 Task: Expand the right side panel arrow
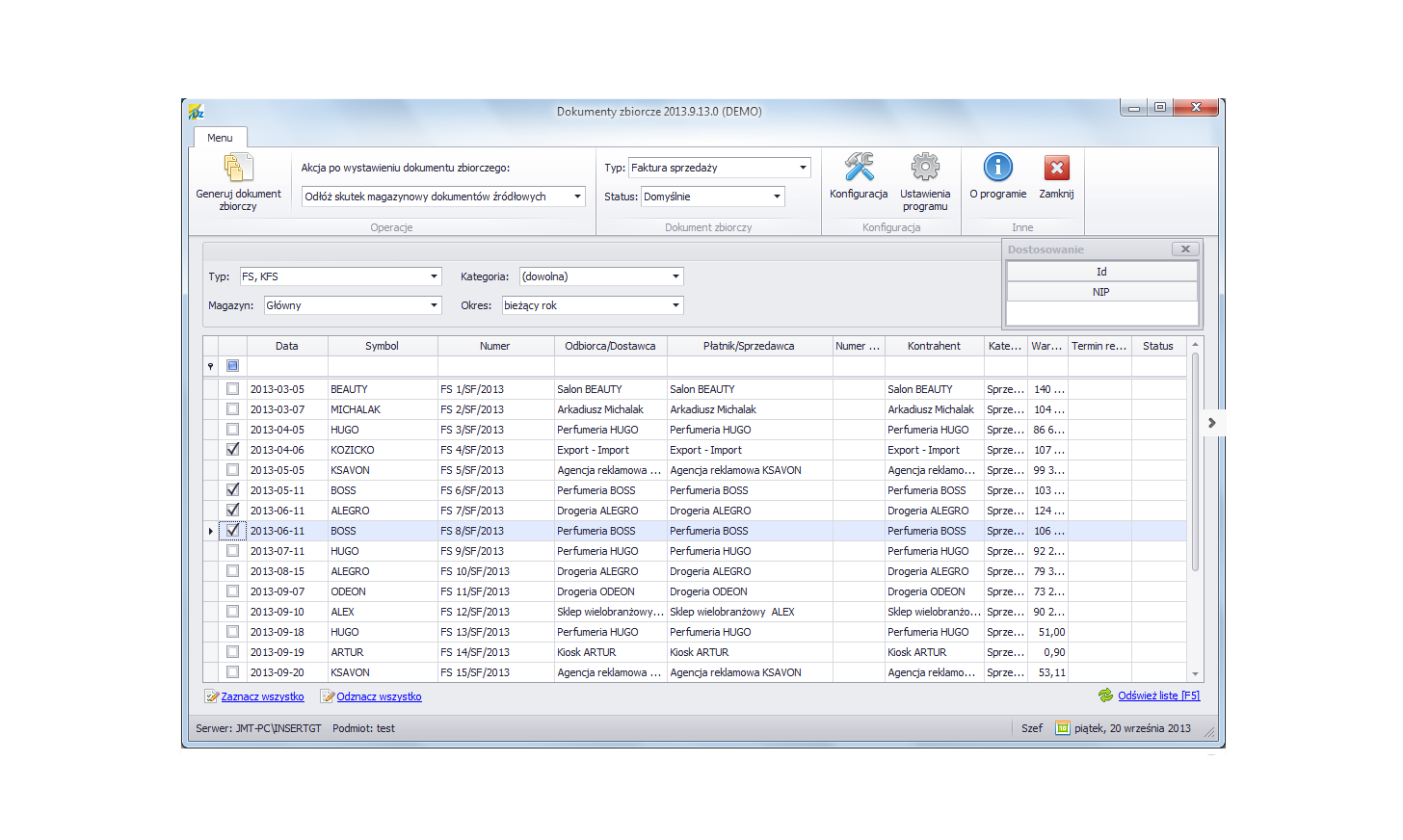click(1212, 423)
